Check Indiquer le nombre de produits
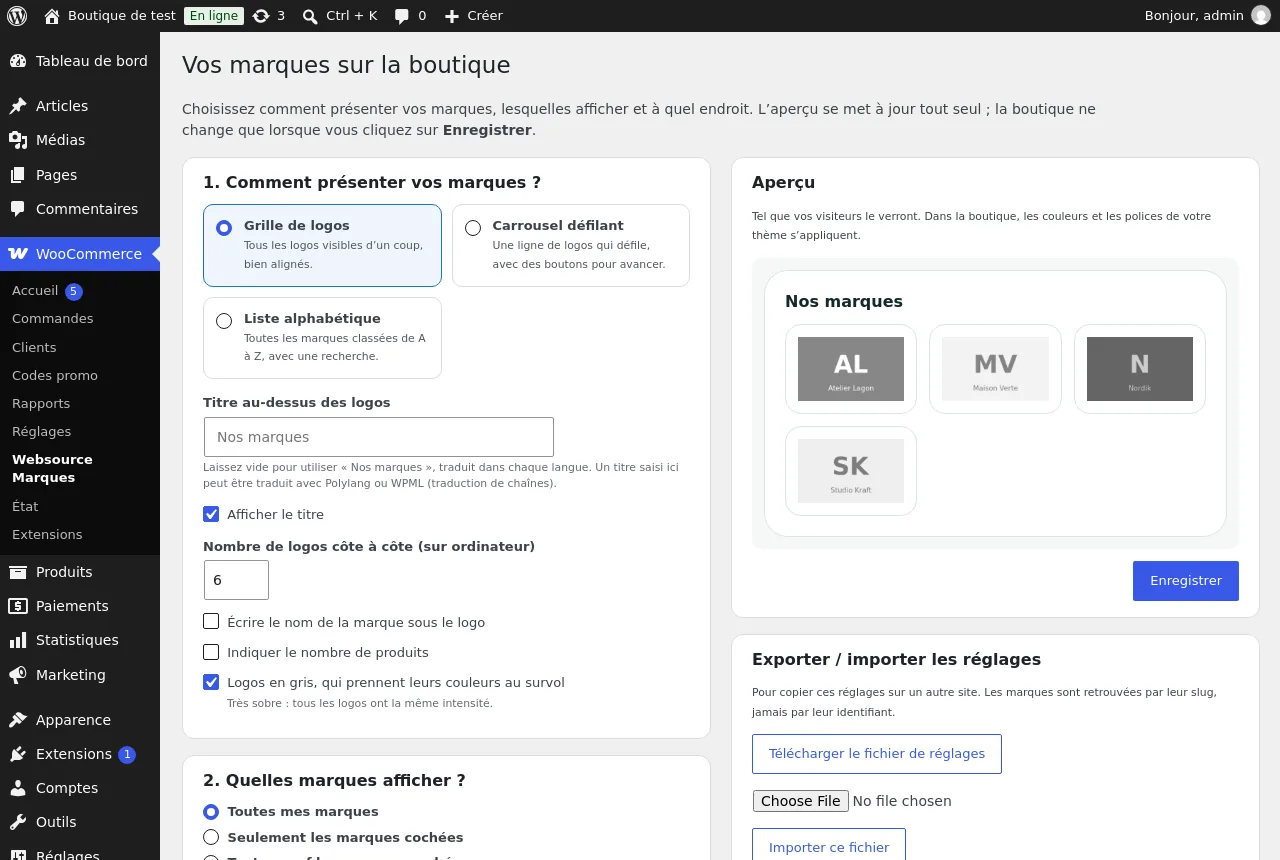 click(x=211, y=652)
